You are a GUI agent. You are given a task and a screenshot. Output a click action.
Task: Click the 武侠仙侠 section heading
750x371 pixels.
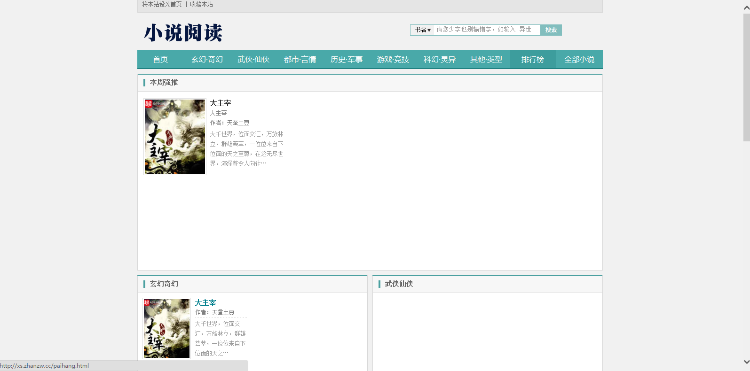pyautogui.click(x=399, y=284)
